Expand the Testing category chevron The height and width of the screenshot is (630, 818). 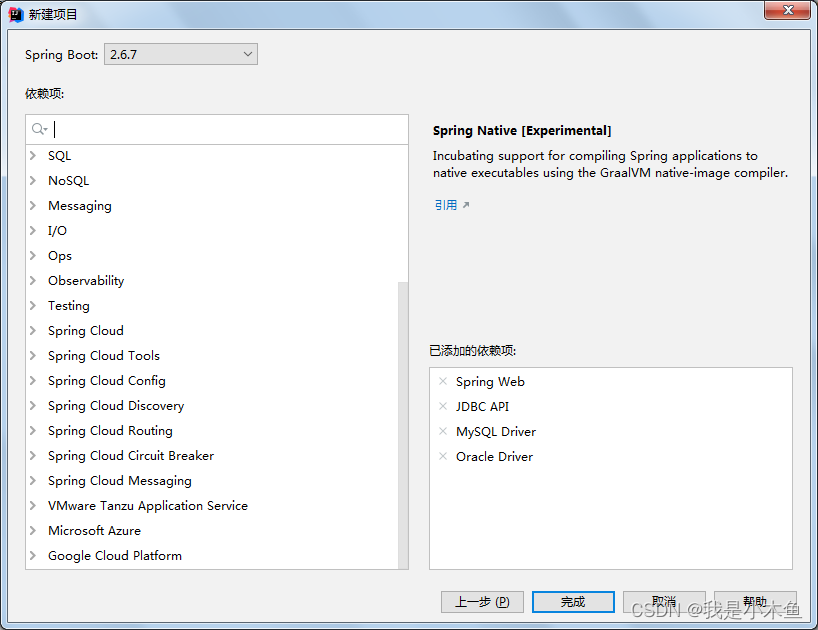[x=33, y=306]
